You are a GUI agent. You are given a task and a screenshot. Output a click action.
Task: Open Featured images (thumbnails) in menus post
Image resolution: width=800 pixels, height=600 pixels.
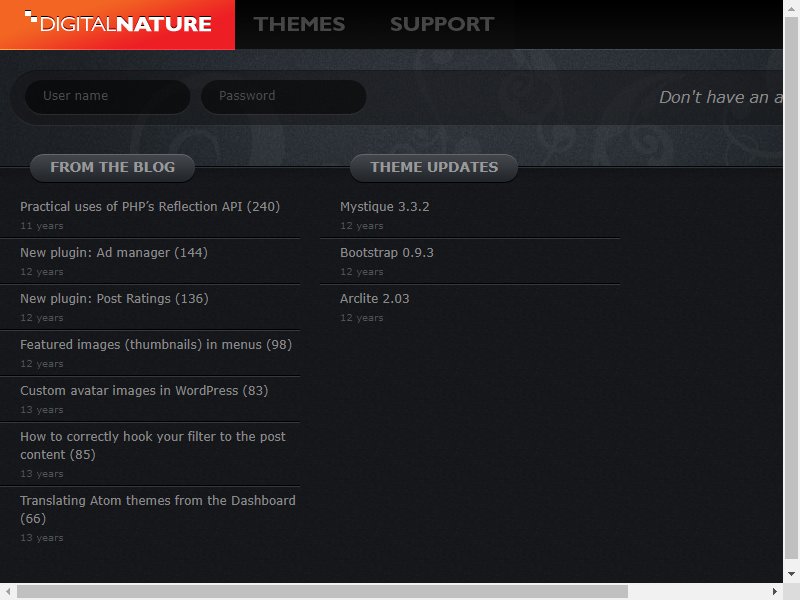click(156, 344)
